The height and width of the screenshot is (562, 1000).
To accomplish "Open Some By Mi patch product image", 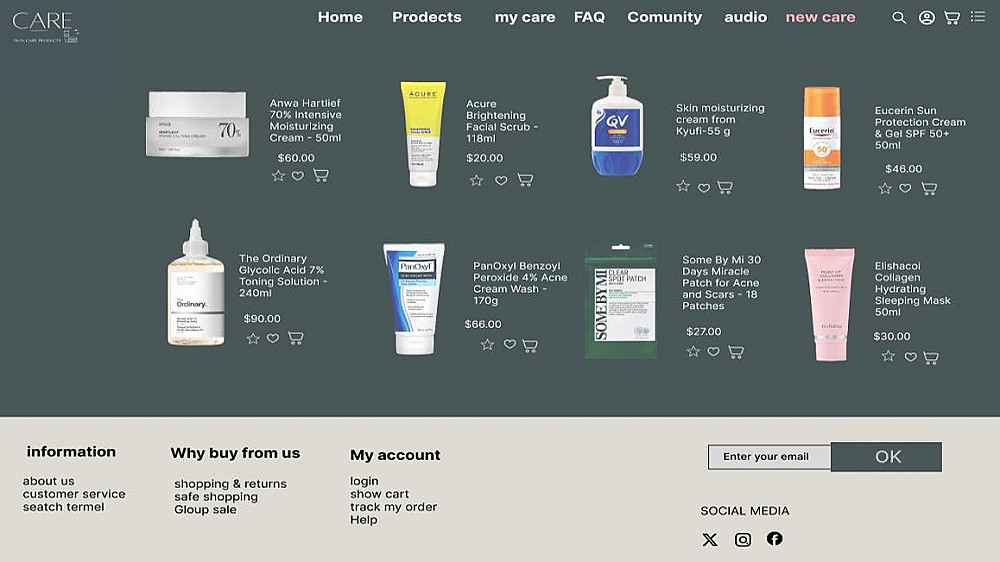I will 621,300.
